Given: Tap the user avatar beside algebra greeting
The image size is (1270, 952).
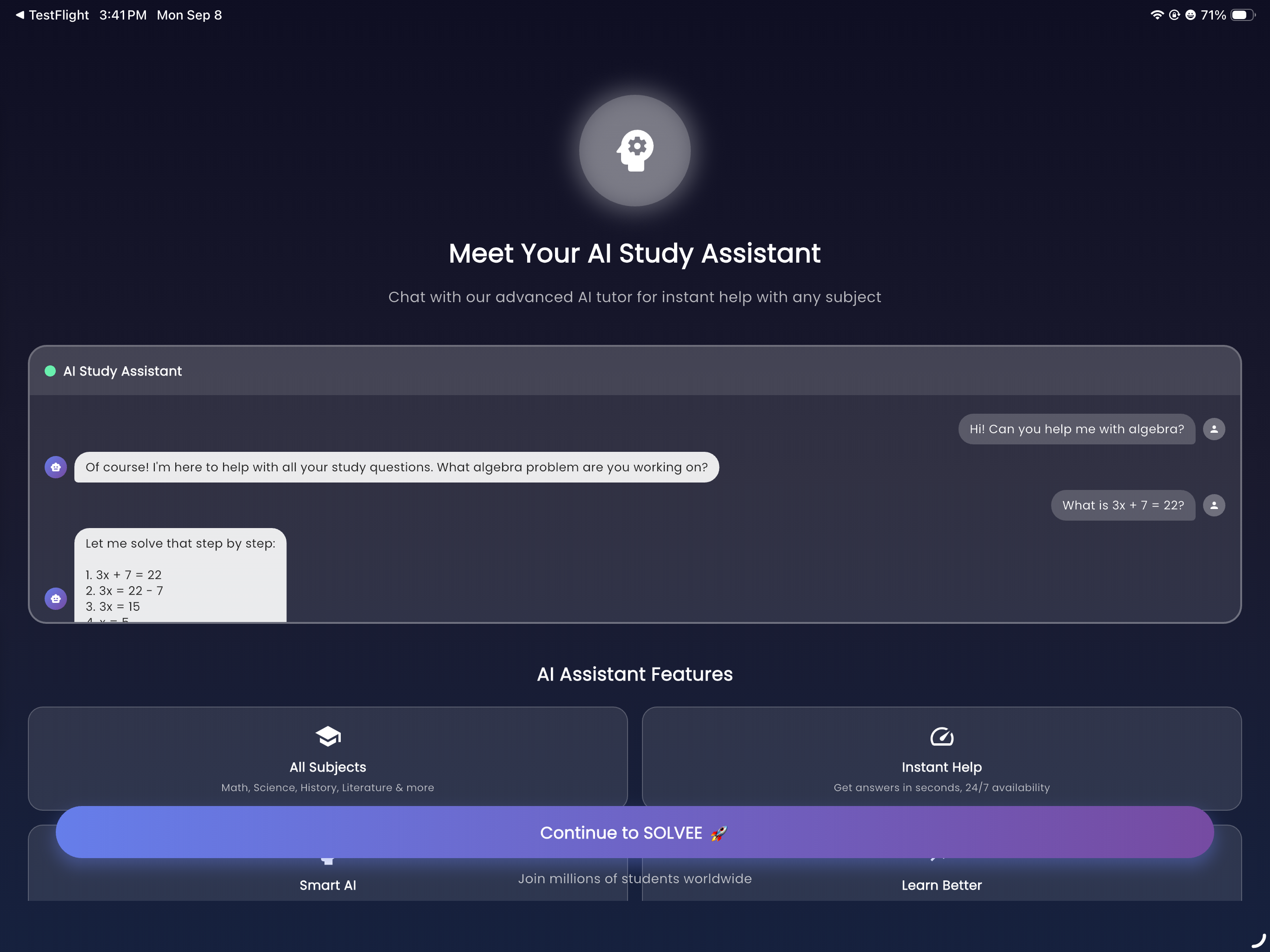Looking at the screenshot, I should (1214, 429).
